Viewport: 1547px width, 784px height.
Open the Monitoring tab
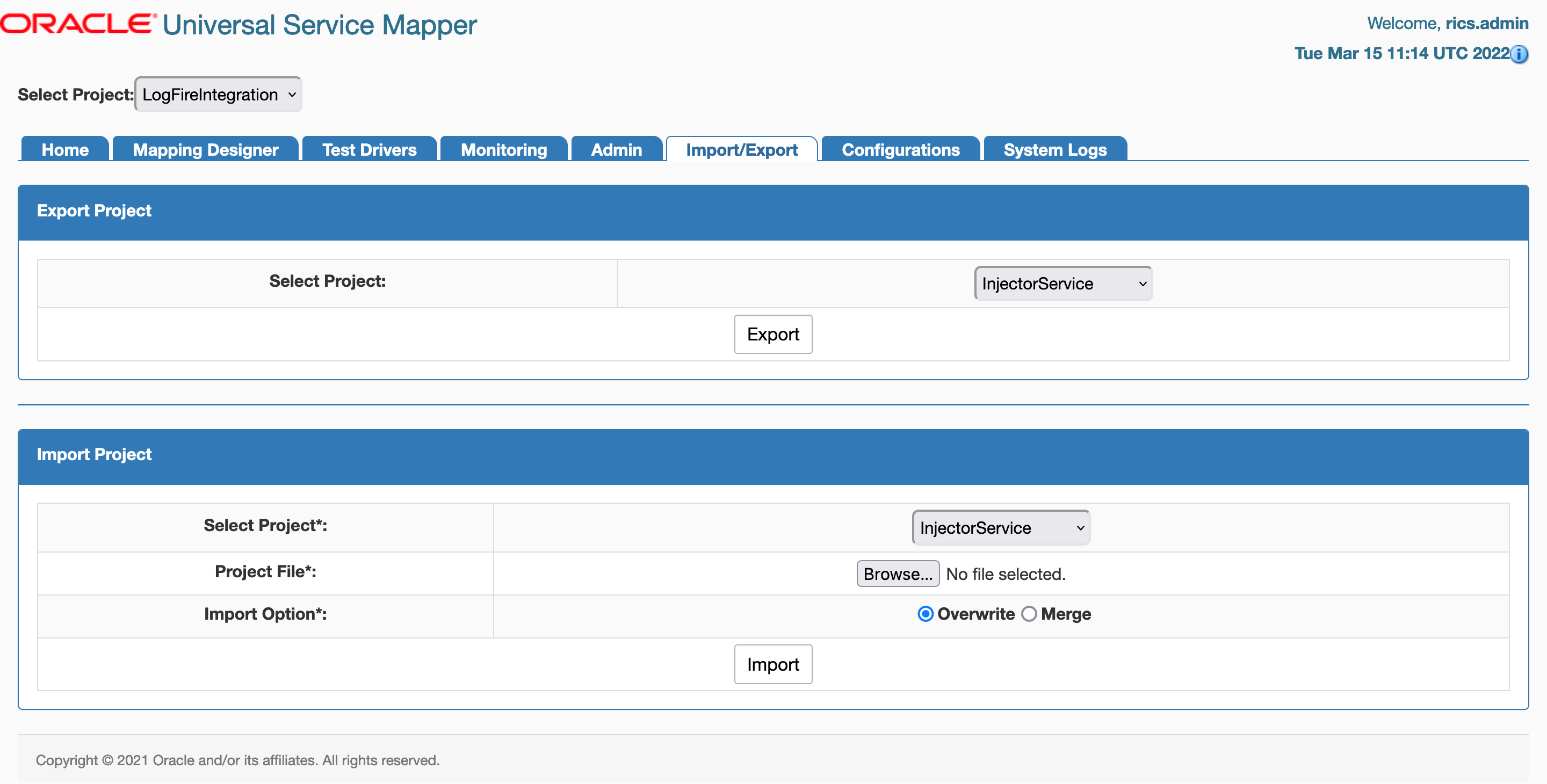coord(503,149)
